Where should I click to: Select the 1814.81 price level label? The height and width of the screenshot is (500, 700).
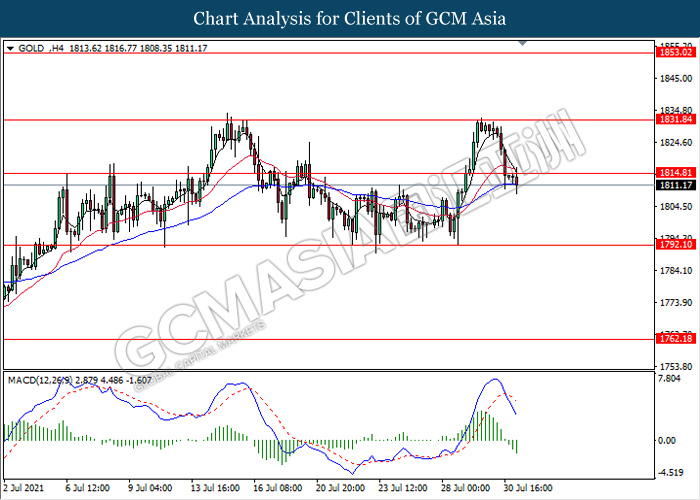pos(676,173)
